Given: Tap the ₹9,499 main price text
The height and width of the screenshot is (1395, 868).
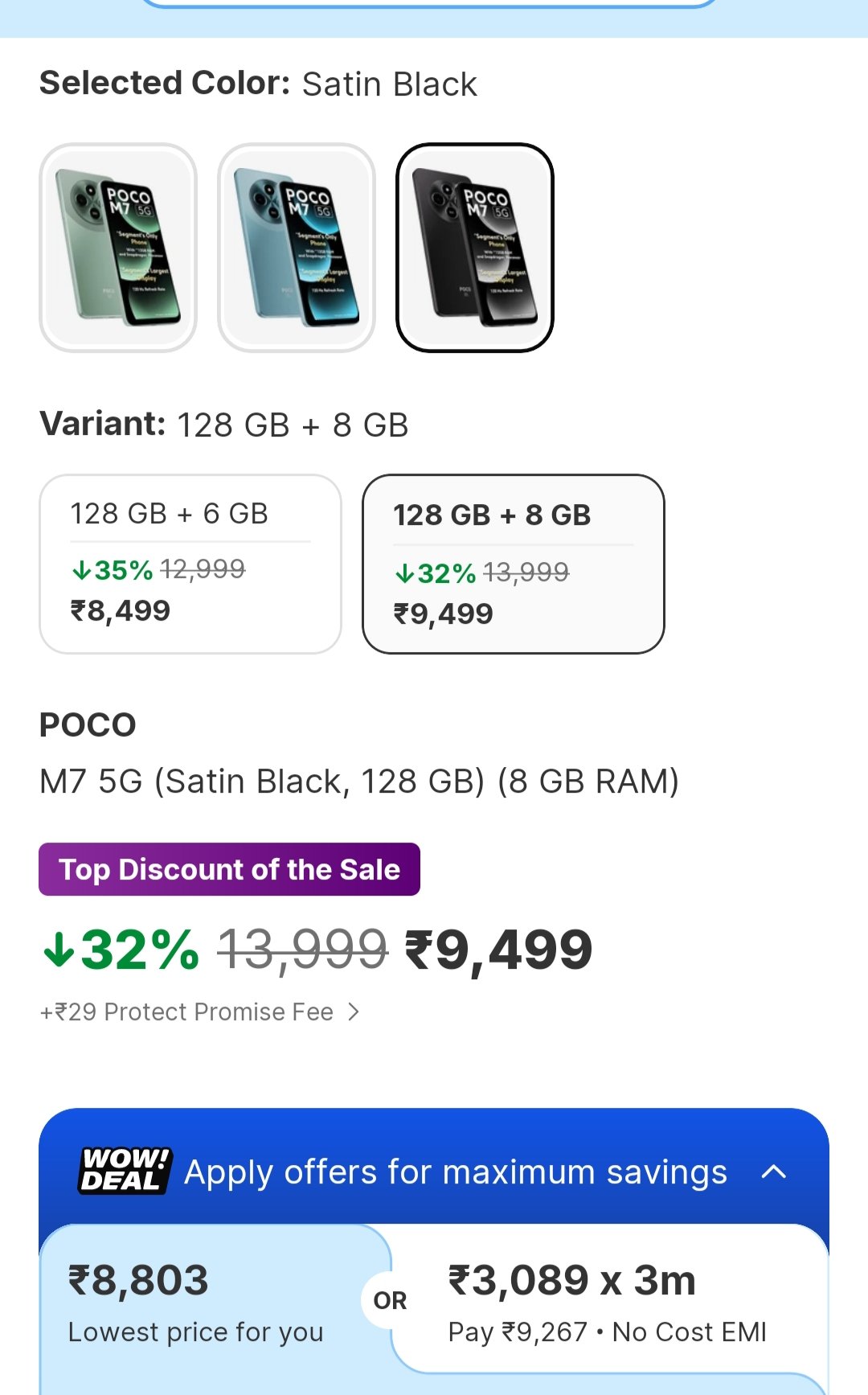Looking at the screenshot, I should (498, 950).
